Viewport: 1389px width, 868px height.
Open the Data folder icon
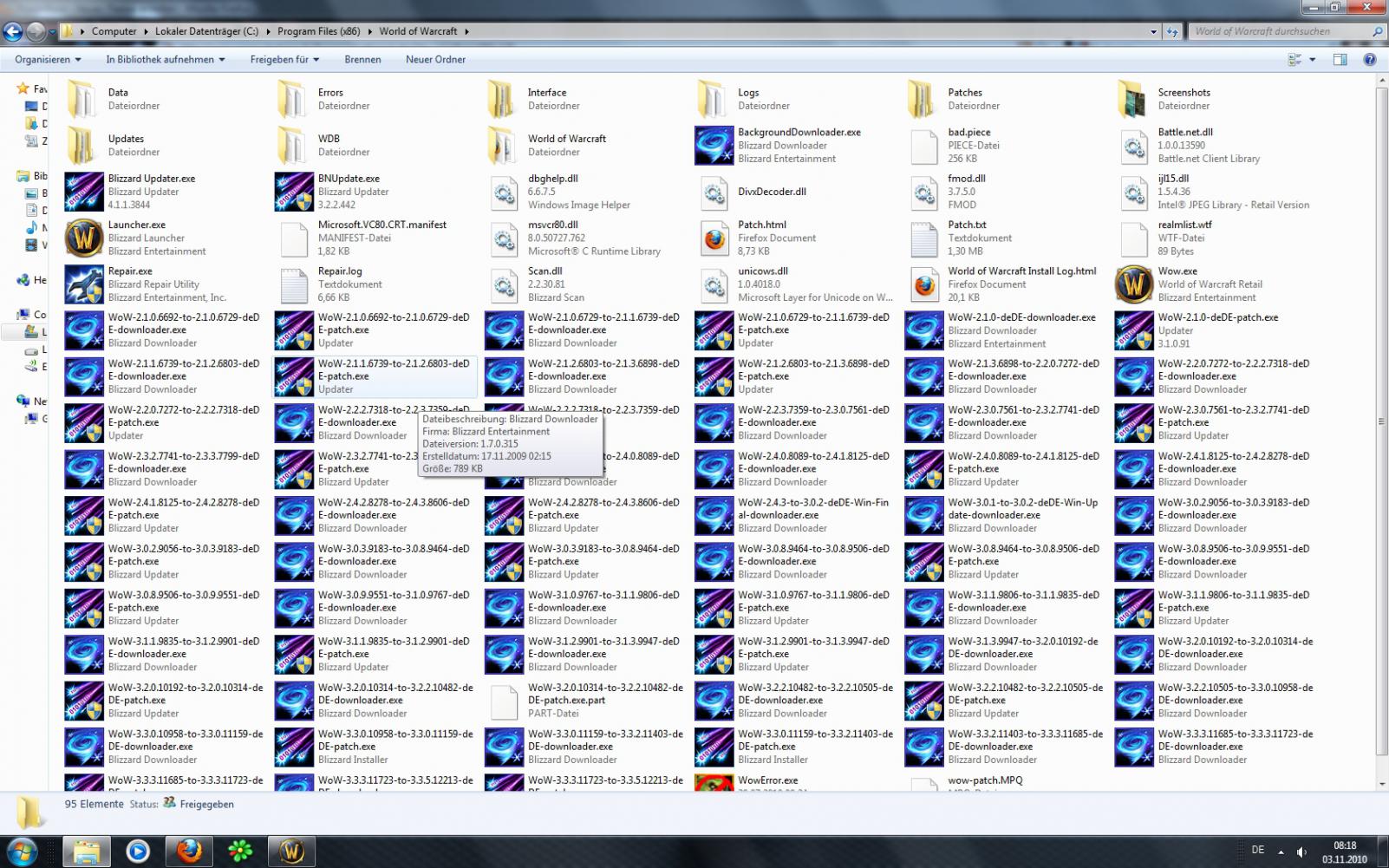pyautogui.click(x=82, y=99)
